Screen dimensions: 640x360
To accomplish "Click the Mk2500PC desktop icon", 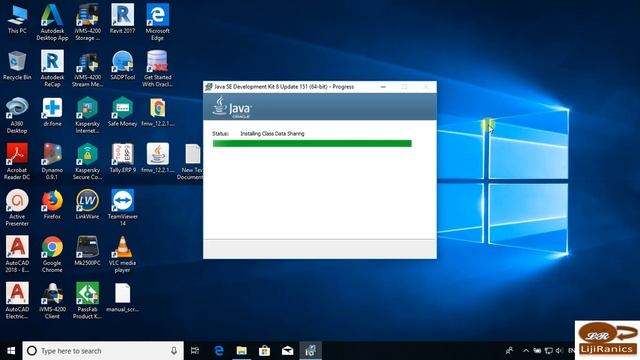I will 87,251.
